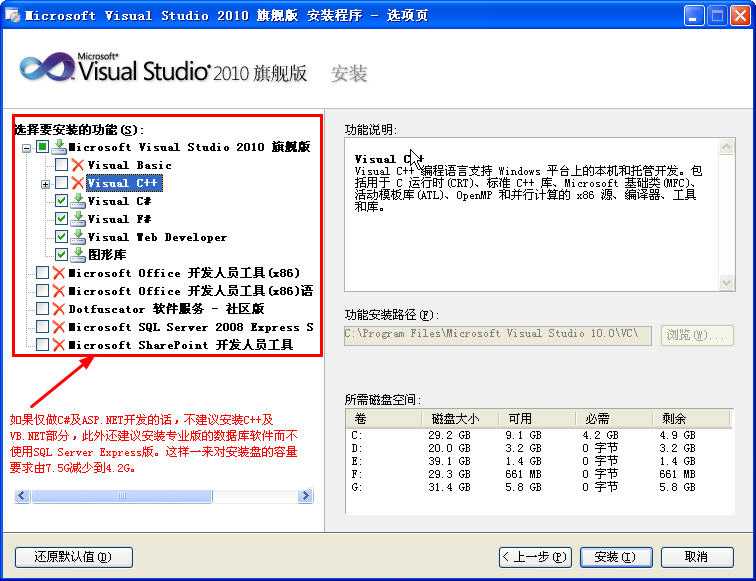Image resolution: width=756 pixels, height=581 pixels.
Task: Minimize the setup window
Action: (693, 16)
